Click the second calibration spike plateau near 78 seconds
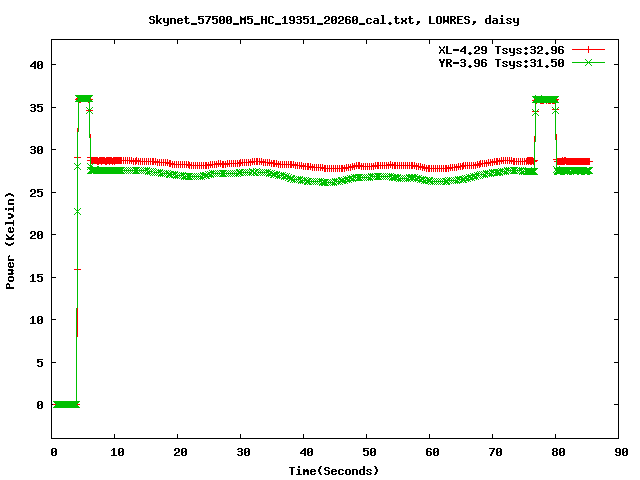Viewport: 640px width, 480px height. (546, 100)
